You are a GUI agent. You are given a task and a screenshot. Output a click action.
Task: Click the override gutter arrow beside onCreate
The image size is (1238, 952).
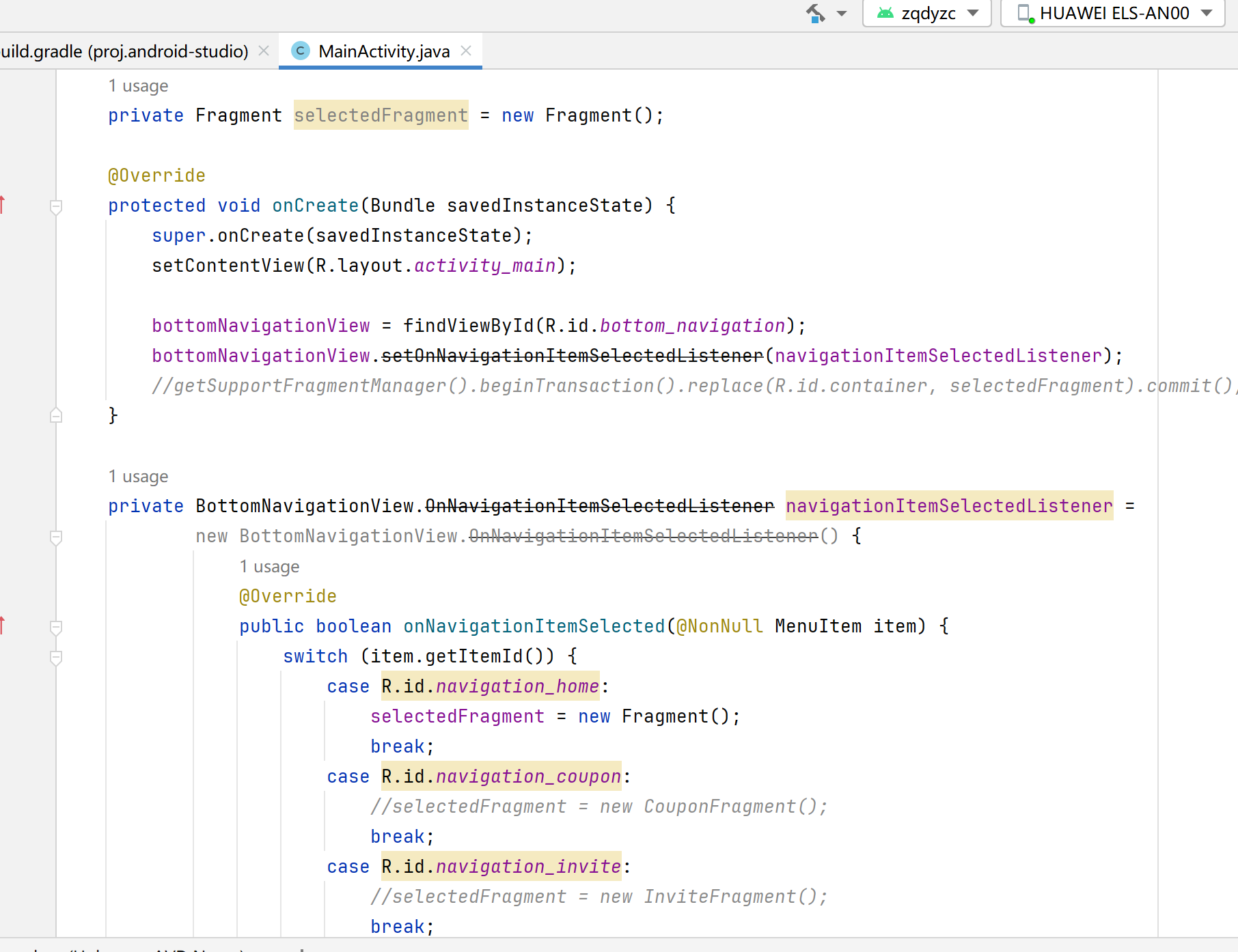pyautogui.click(x=3, y=204)
